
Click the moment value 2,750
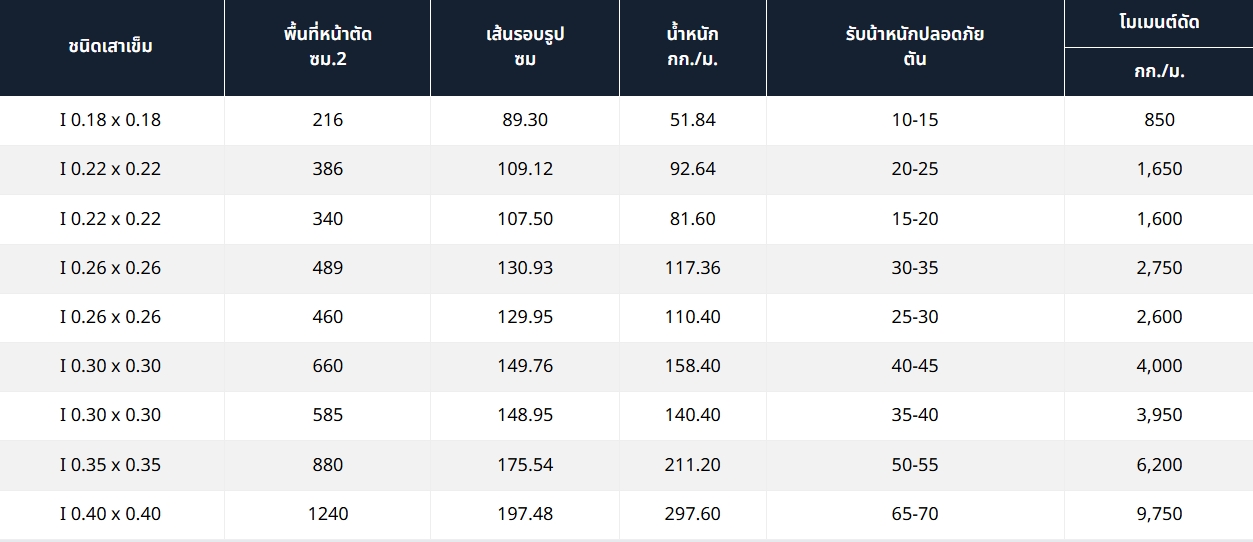pos(1159,268)
